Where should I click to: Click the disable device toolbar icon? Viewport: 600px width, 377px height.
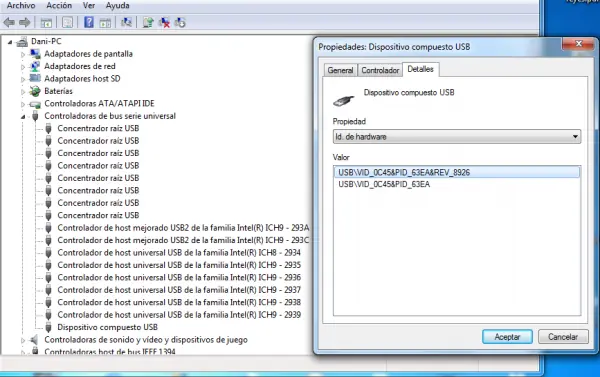[x=180, y=23]
